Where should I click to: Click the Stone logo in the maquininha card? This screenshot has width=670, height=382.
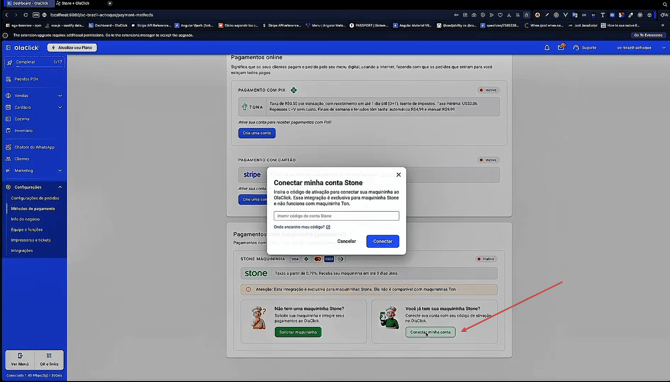click(x=256, y=273)
